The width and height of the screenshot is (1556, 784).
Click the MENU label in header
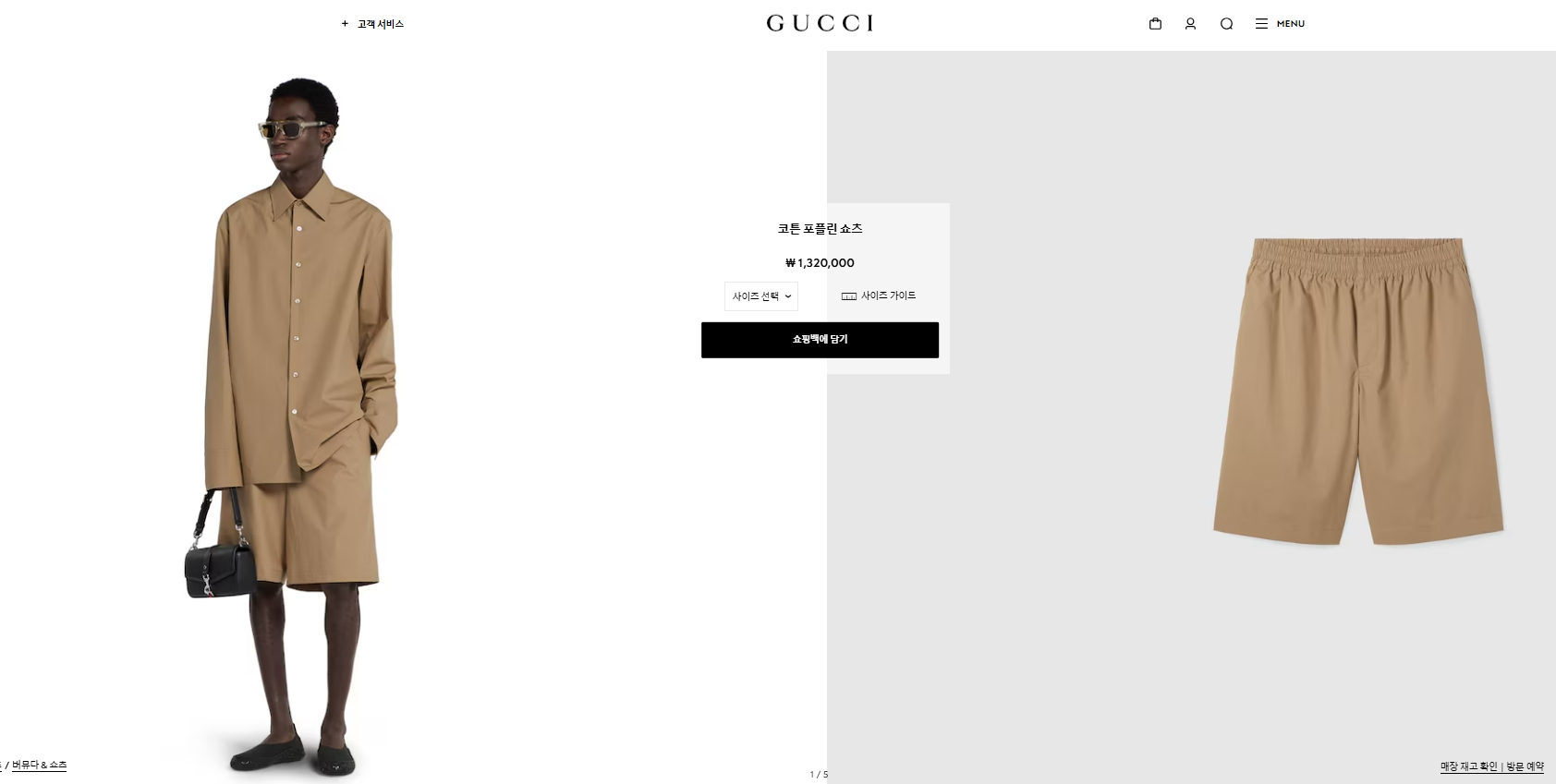point(1291,24)
